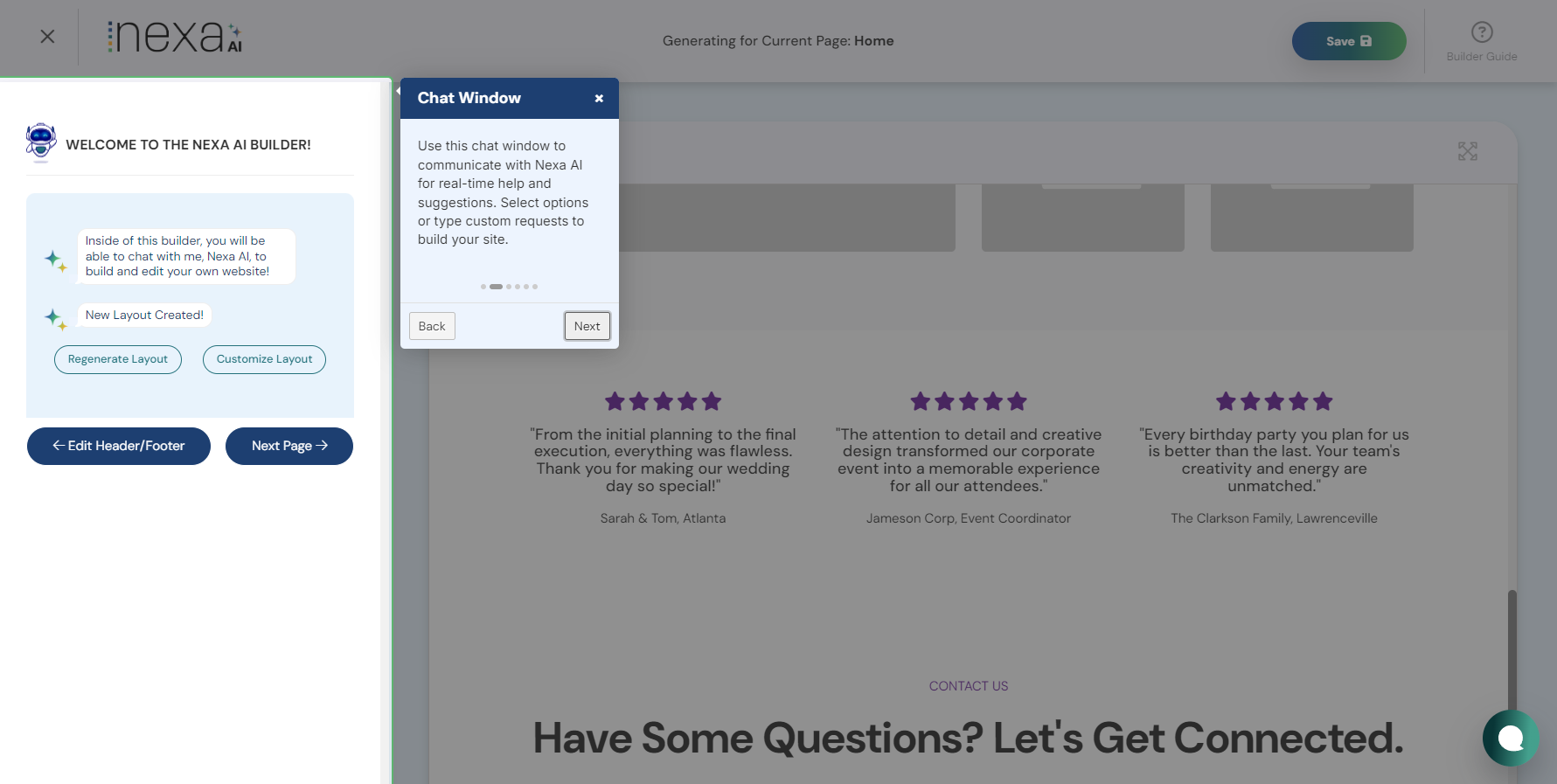This screenshot has width=1557, height=784.
Task: Click the wedding testimonial quote text
Action: pyautogui.click(x=664, y=460)
